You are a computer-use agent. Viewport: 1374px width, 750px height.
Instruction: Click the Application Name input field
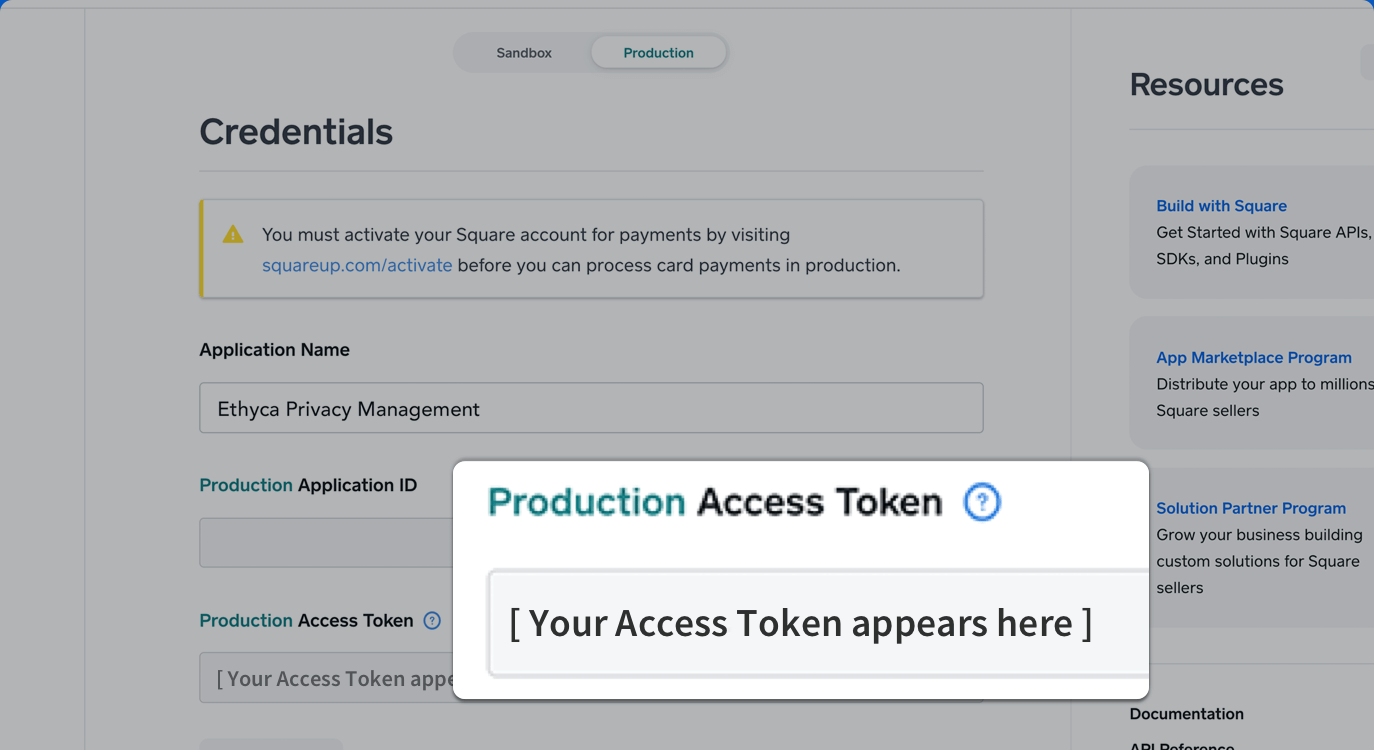click(x=591, y=408)
